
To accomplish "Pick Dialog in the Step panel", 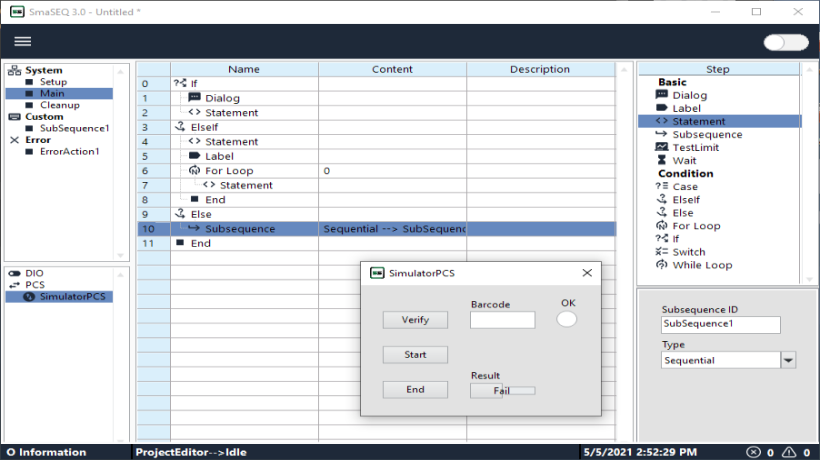I will point(689,95).
